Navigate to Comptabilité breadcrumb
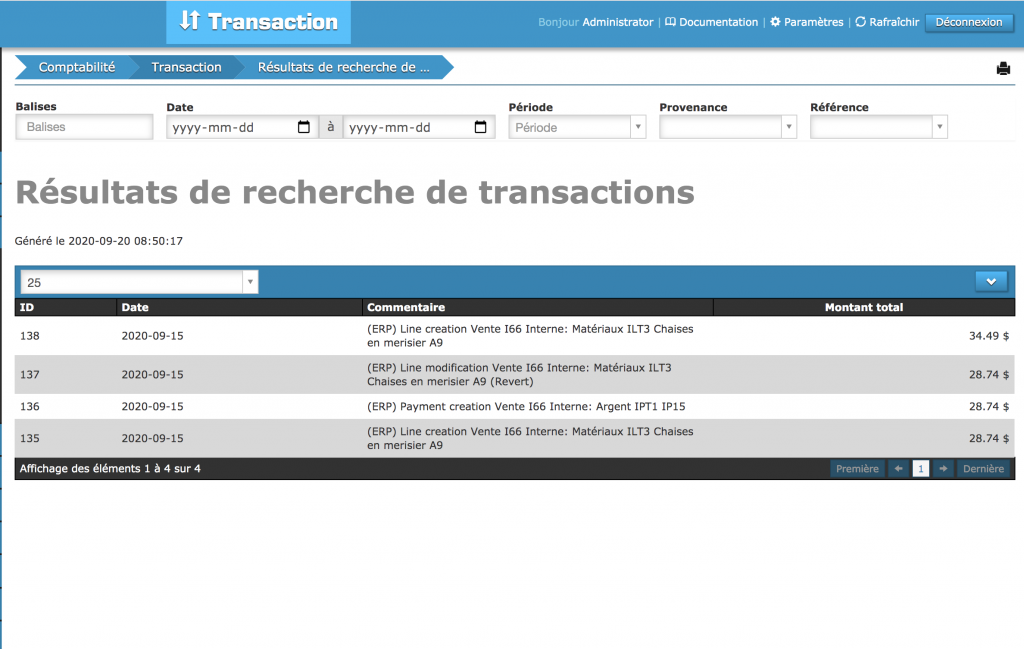 (76, 67)
